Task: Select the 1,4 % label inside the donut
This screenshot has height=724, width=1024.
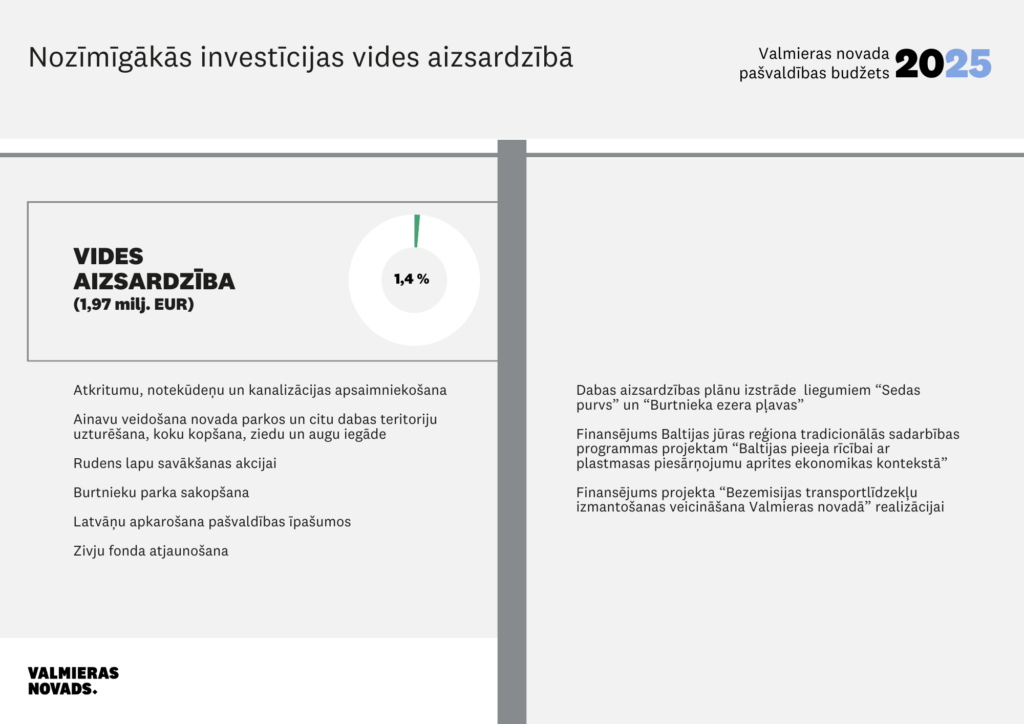Action: [411, 280]
